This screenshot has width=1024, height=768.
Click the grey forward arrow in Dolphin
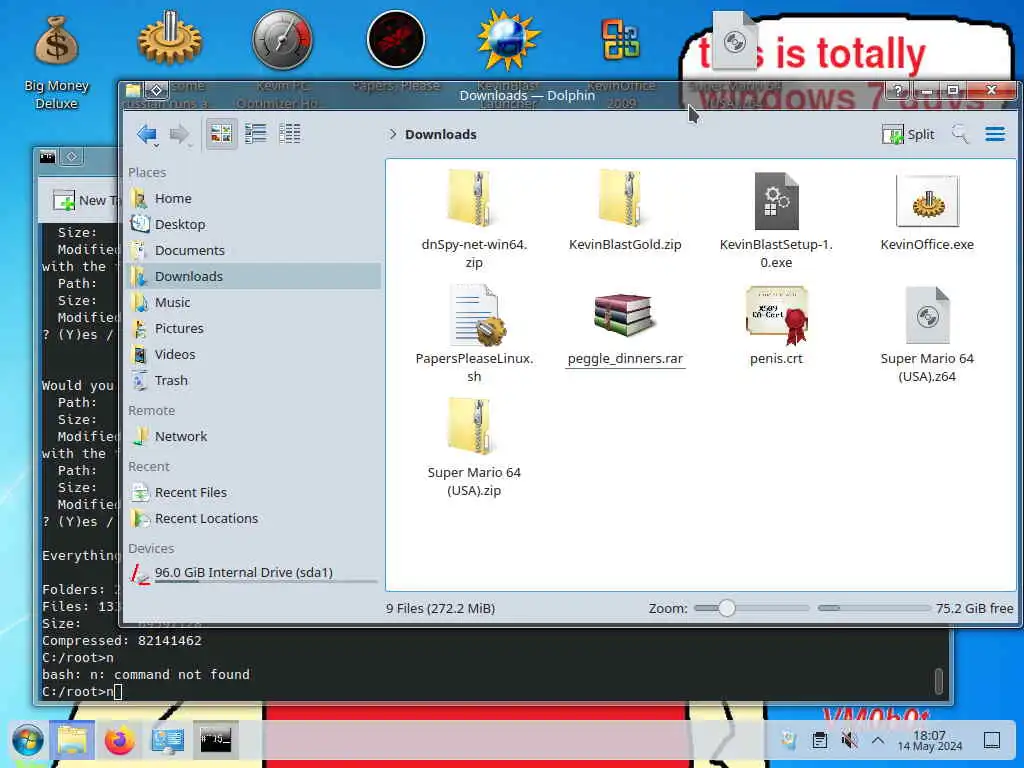tap(179, 135)
